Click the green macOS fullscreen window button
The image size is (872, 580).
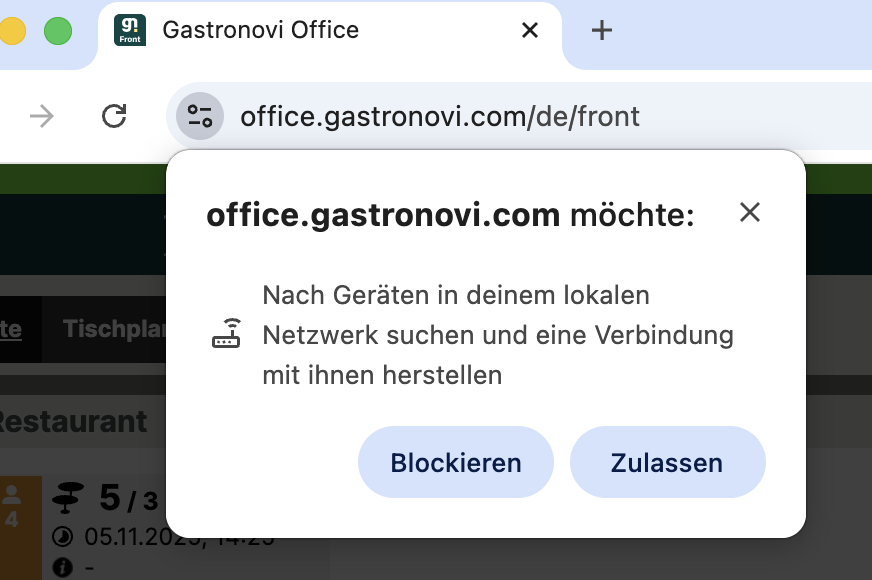pos(58,31)
